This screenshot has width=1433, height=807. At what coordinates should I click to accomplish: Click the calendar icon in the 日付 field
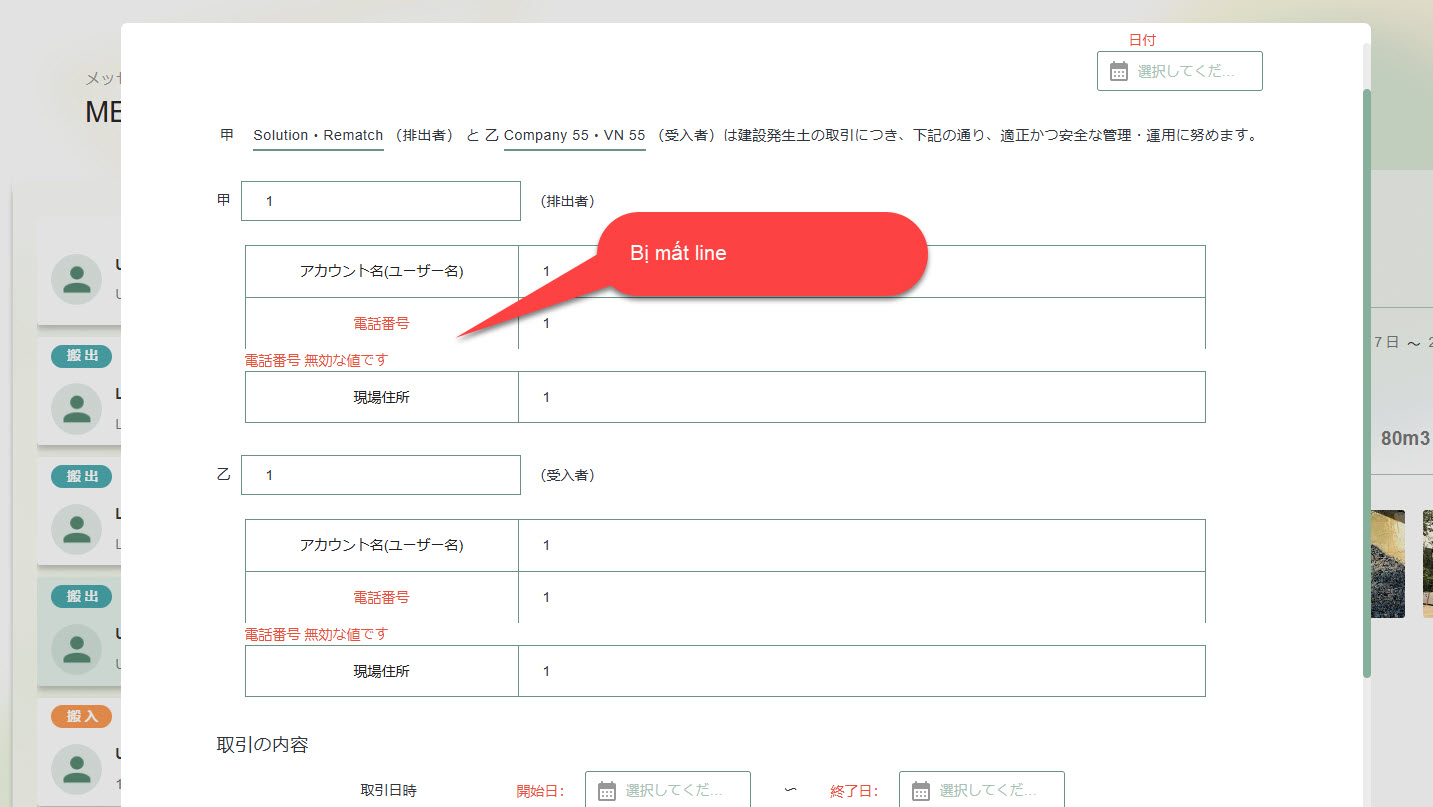click(1119, 71)
